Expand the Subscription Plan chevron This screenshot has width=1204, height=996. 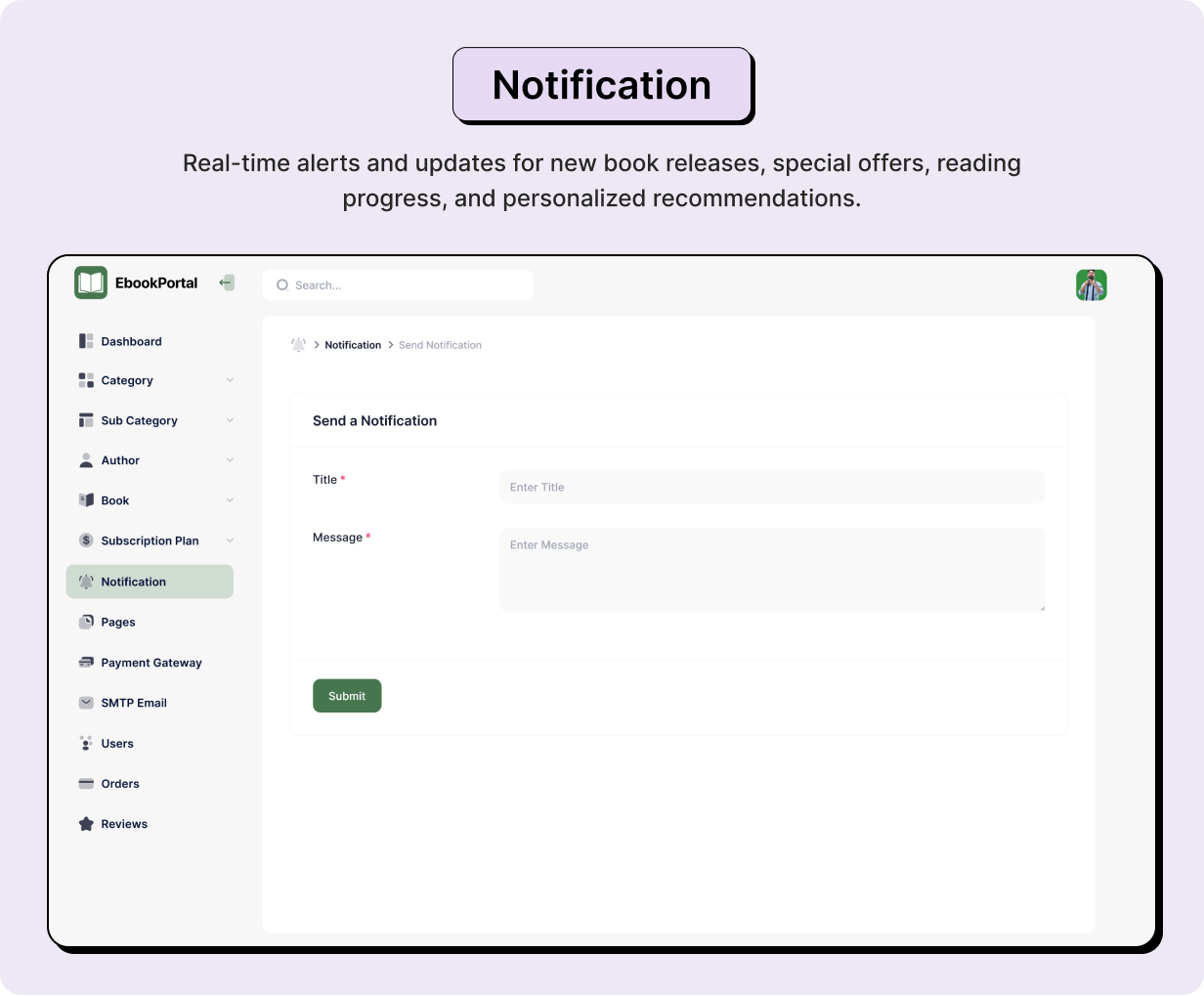coord(230,541)
